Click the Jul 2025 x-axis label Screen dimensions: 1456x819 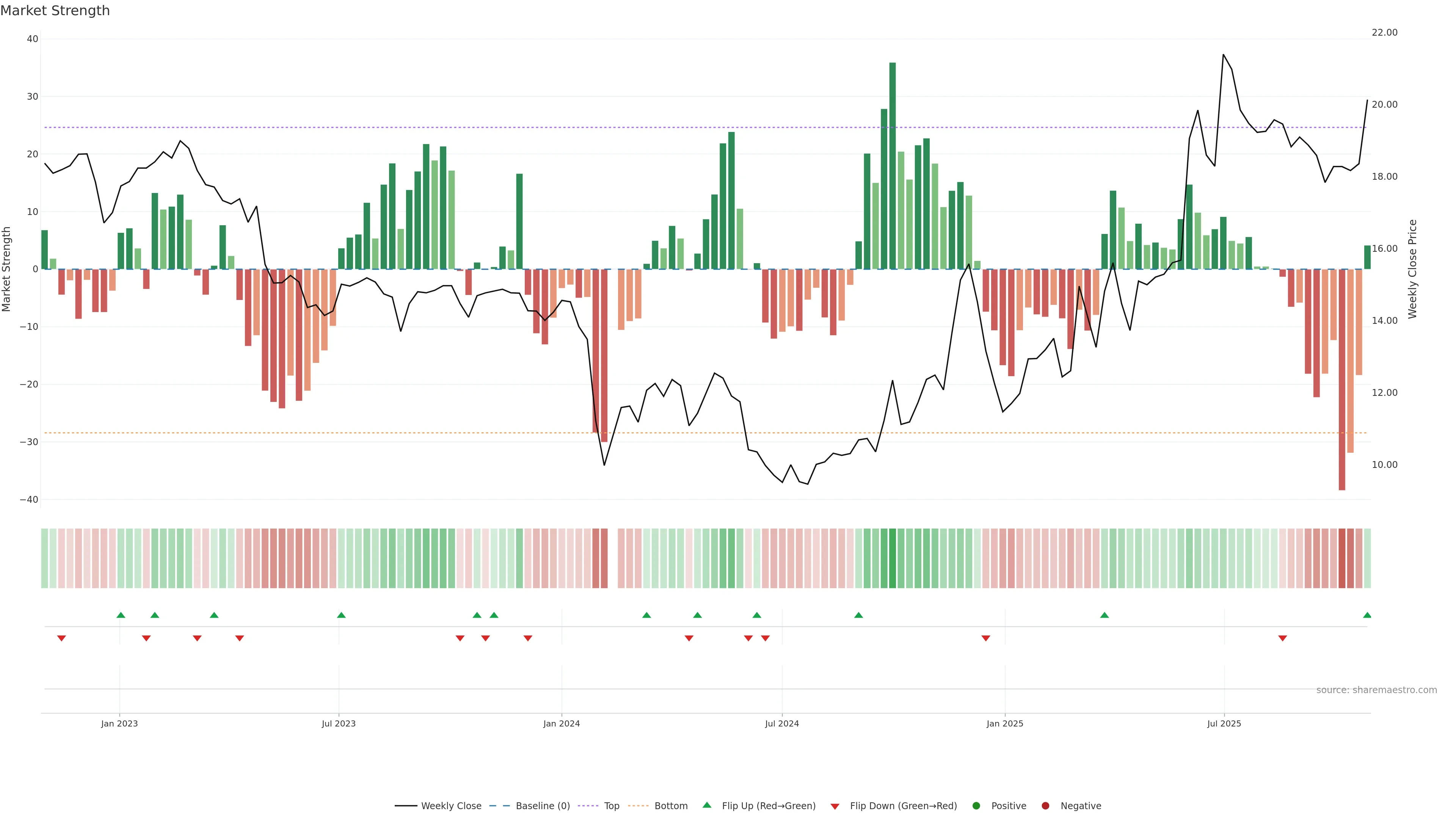click(x=1224, y=723)
